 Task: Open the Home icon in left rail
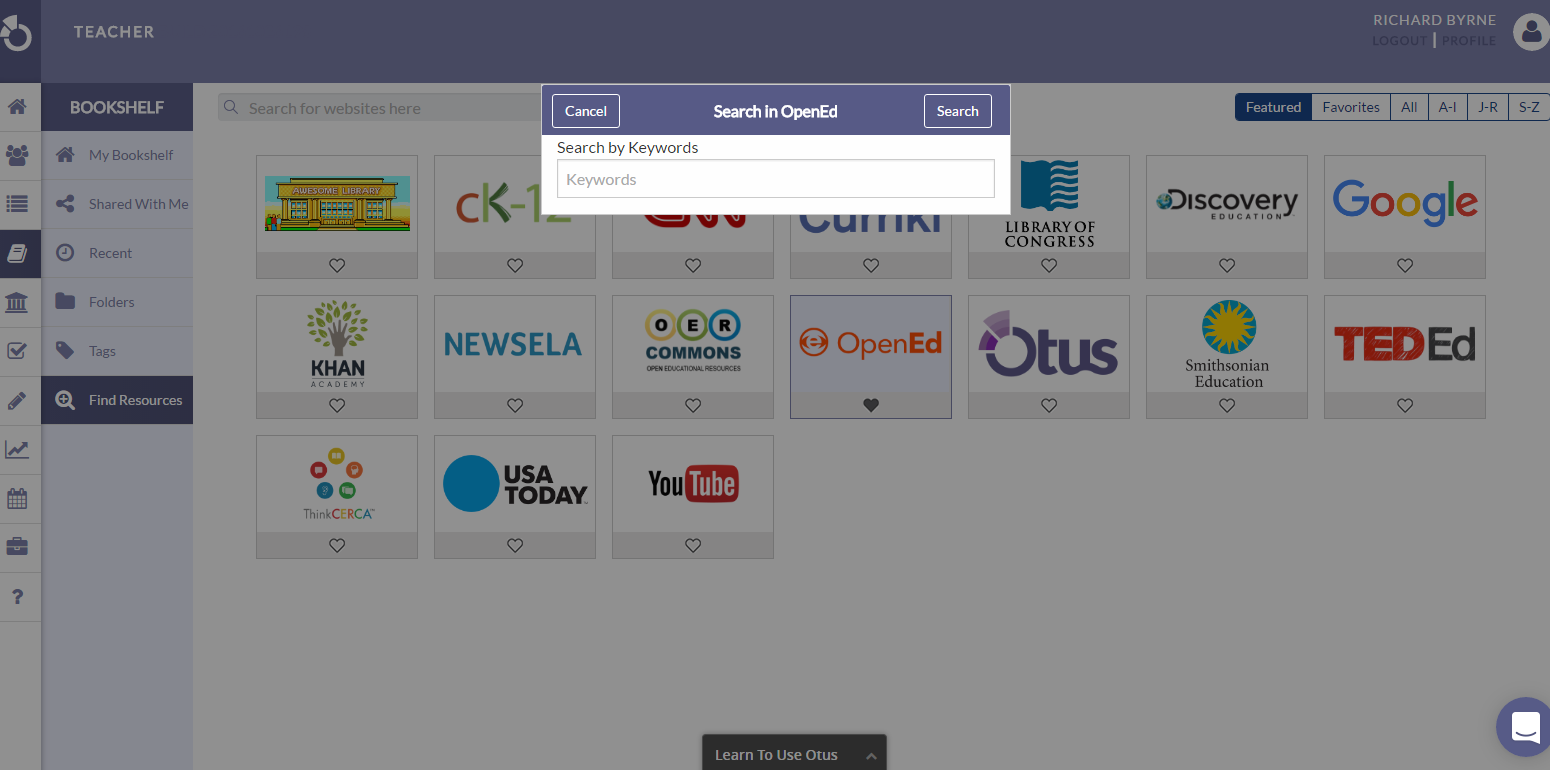pyautogui.click(x=17, y=106)
